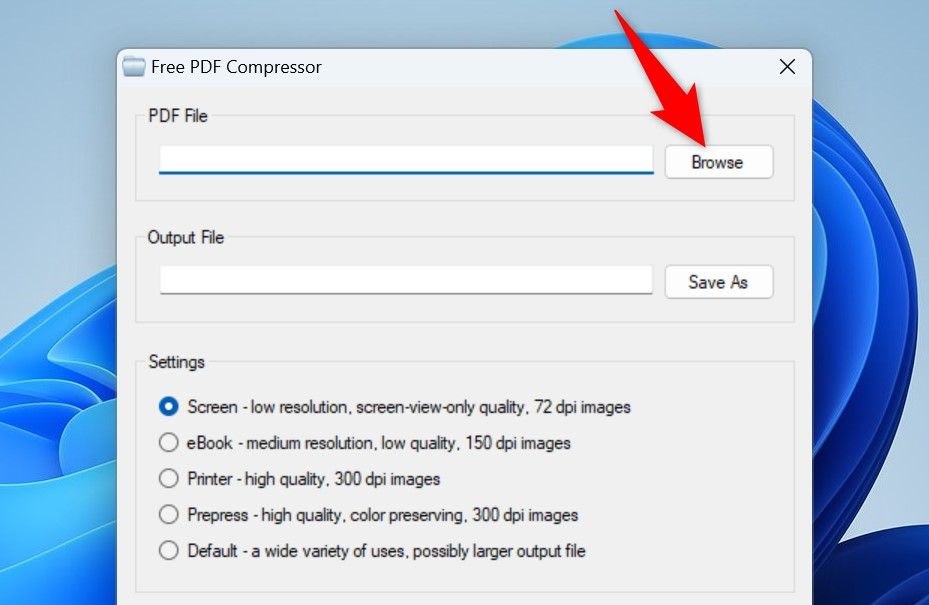The height and width of the screenshot is (605, 929).
Task: Enable the Prepress color preserving option
Action: (168, 515)
